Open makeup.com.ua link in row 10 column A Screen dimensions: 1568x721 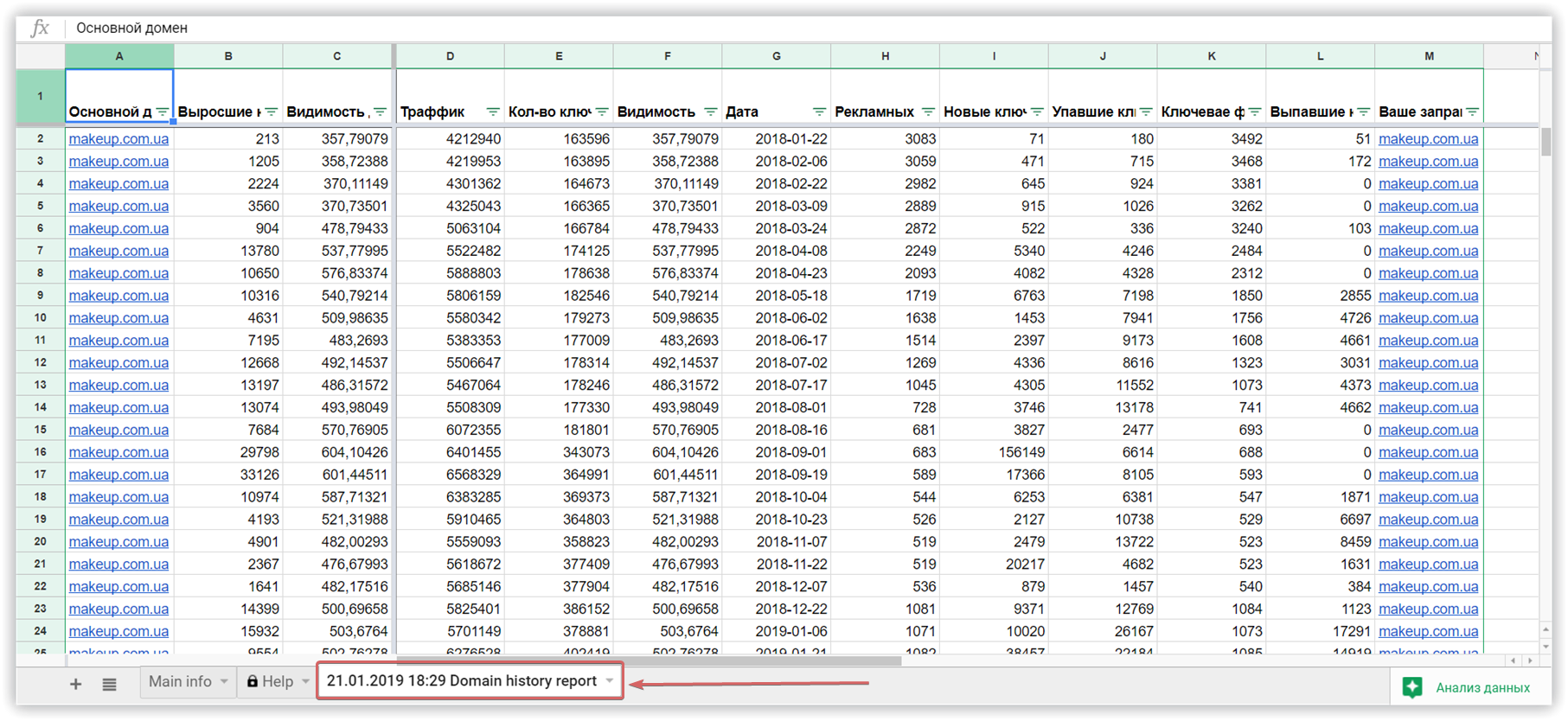click(x=118, y=317)
